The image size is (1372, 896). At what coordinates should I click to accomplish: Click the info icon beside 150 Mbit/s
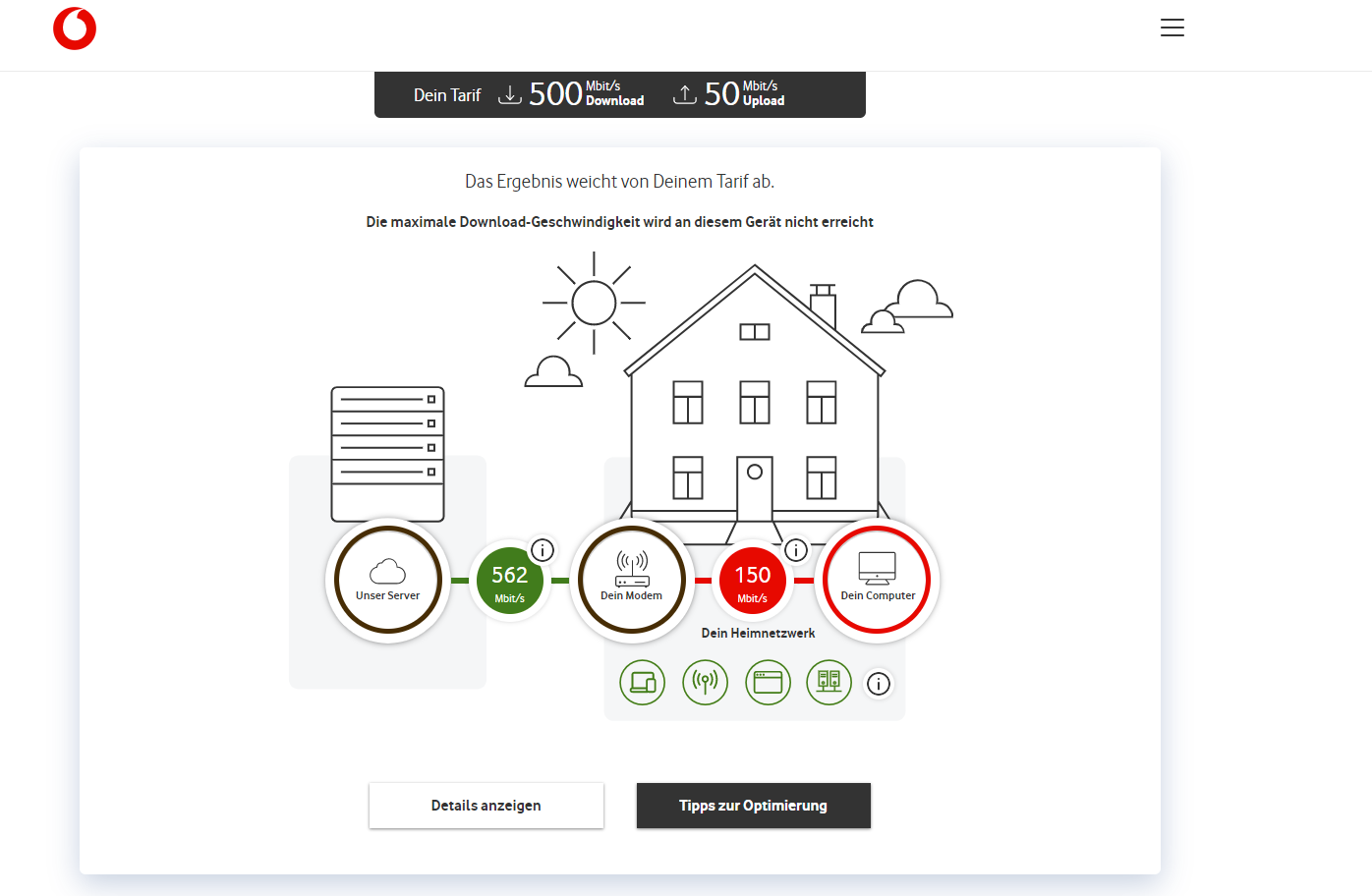(796, 550)
